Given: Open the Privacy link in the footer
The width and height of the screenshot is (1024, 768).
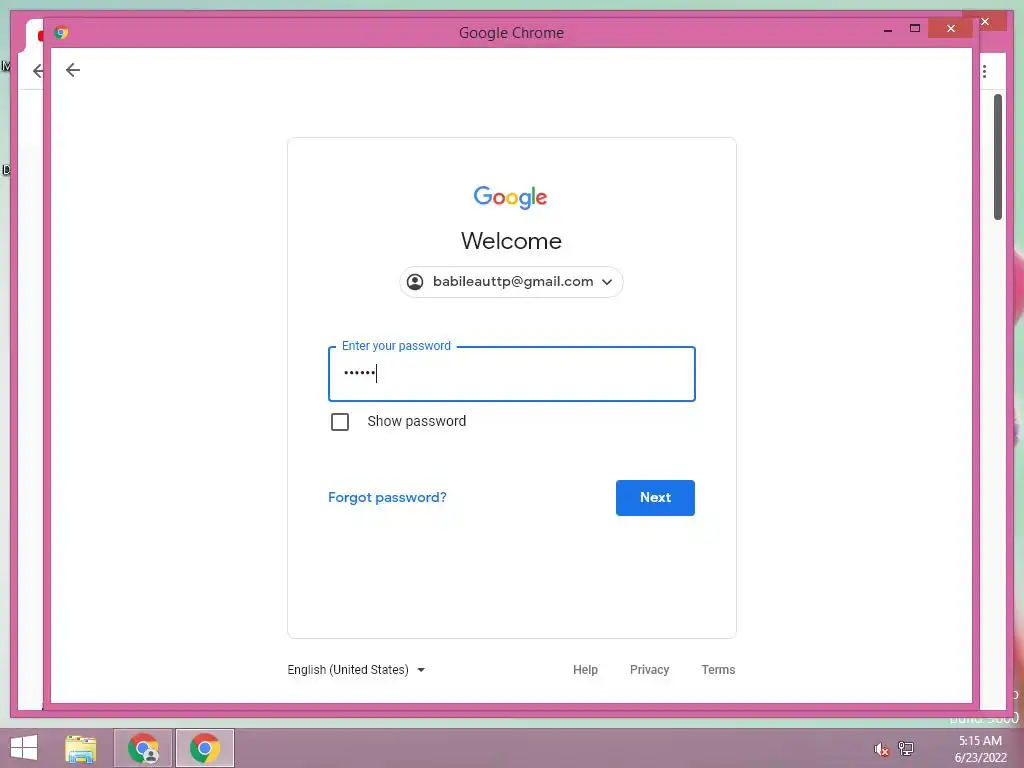Looking at the screenshot, I should point(649,670).
